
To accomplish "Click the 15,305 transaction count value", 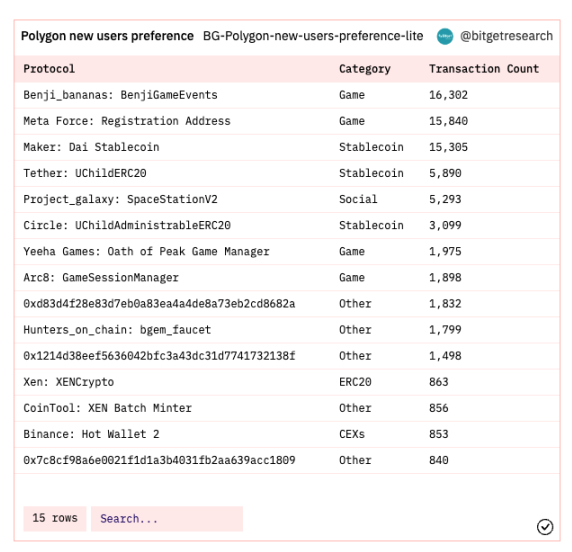I will 448,147.
